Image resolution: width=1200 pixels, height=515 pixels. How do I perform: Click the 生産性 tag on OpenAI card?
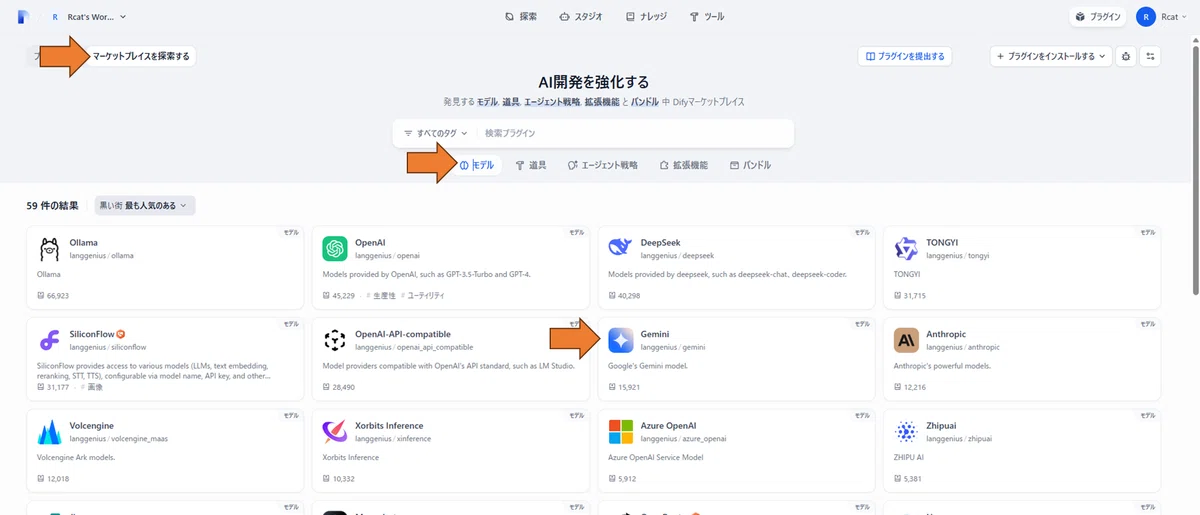pos(384,296)
